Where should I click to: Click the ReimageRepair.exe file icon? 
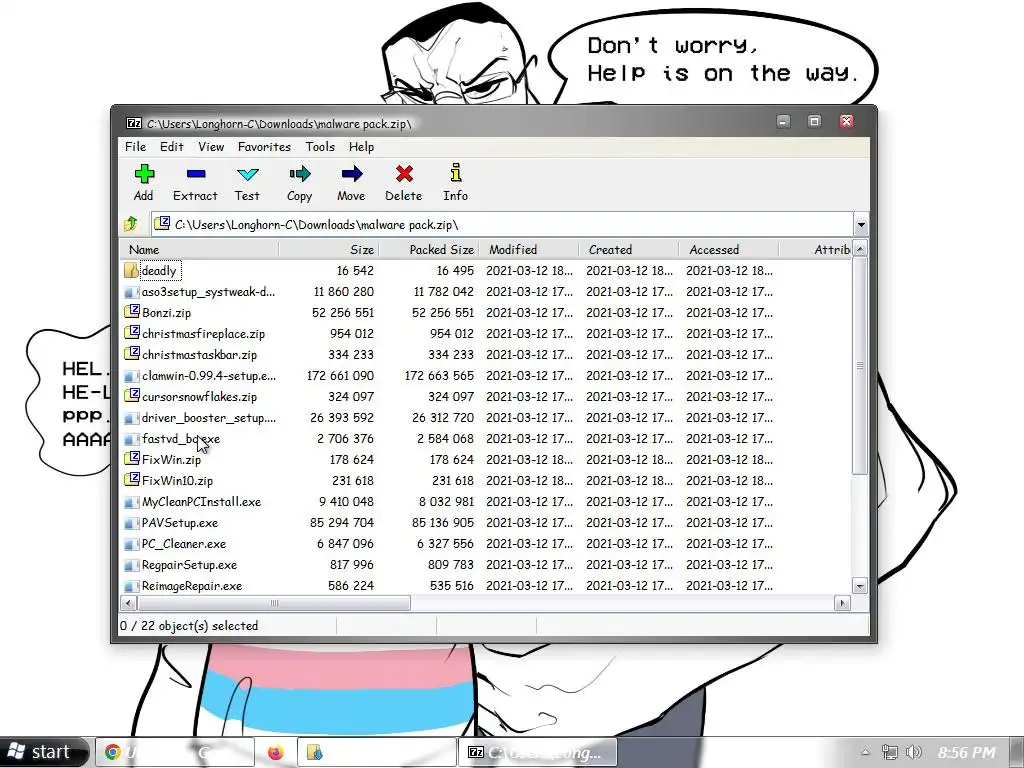click(132, 586)
